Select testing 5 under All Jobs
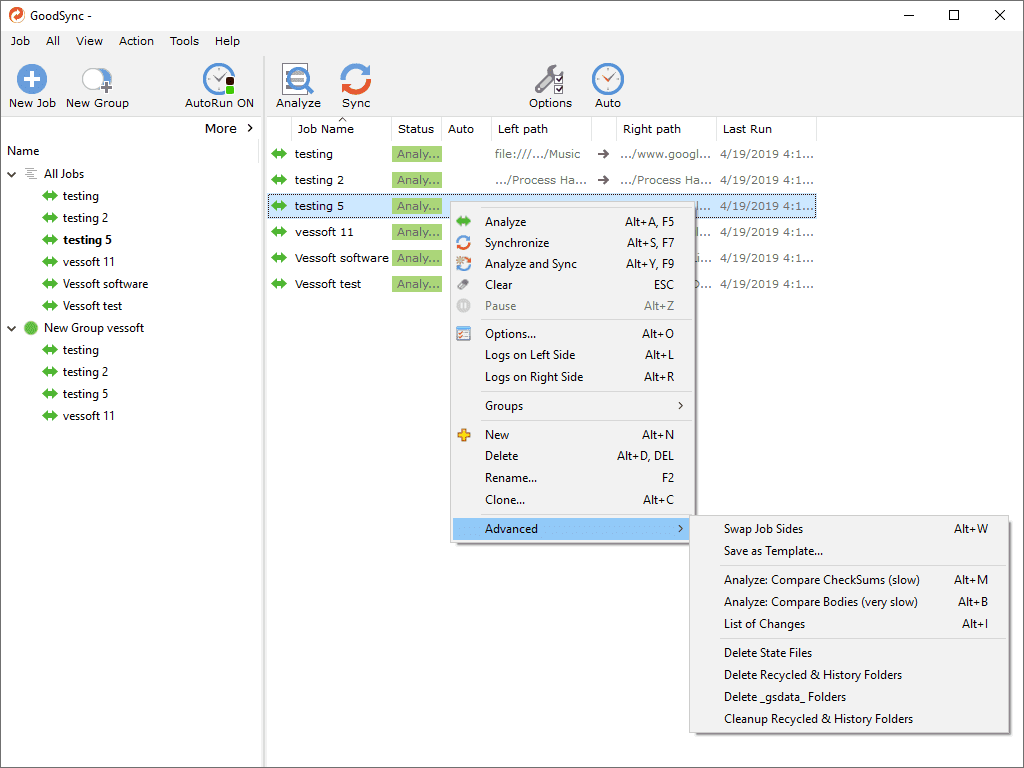The width and height of the screenshot is (1024, 768). click(88, 240)
